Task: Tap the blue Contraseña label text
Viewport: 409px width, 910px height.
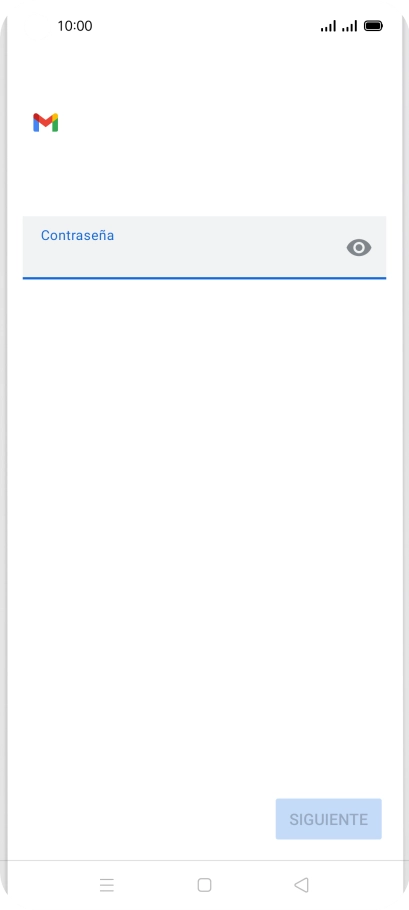Action: pyautogui.click(x=77, y=235)
